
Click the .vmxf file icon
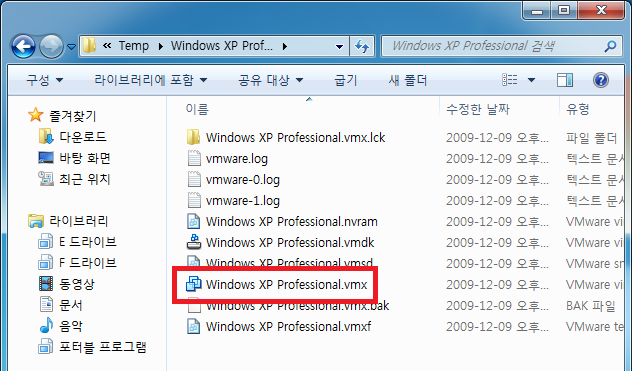(194, 326)
